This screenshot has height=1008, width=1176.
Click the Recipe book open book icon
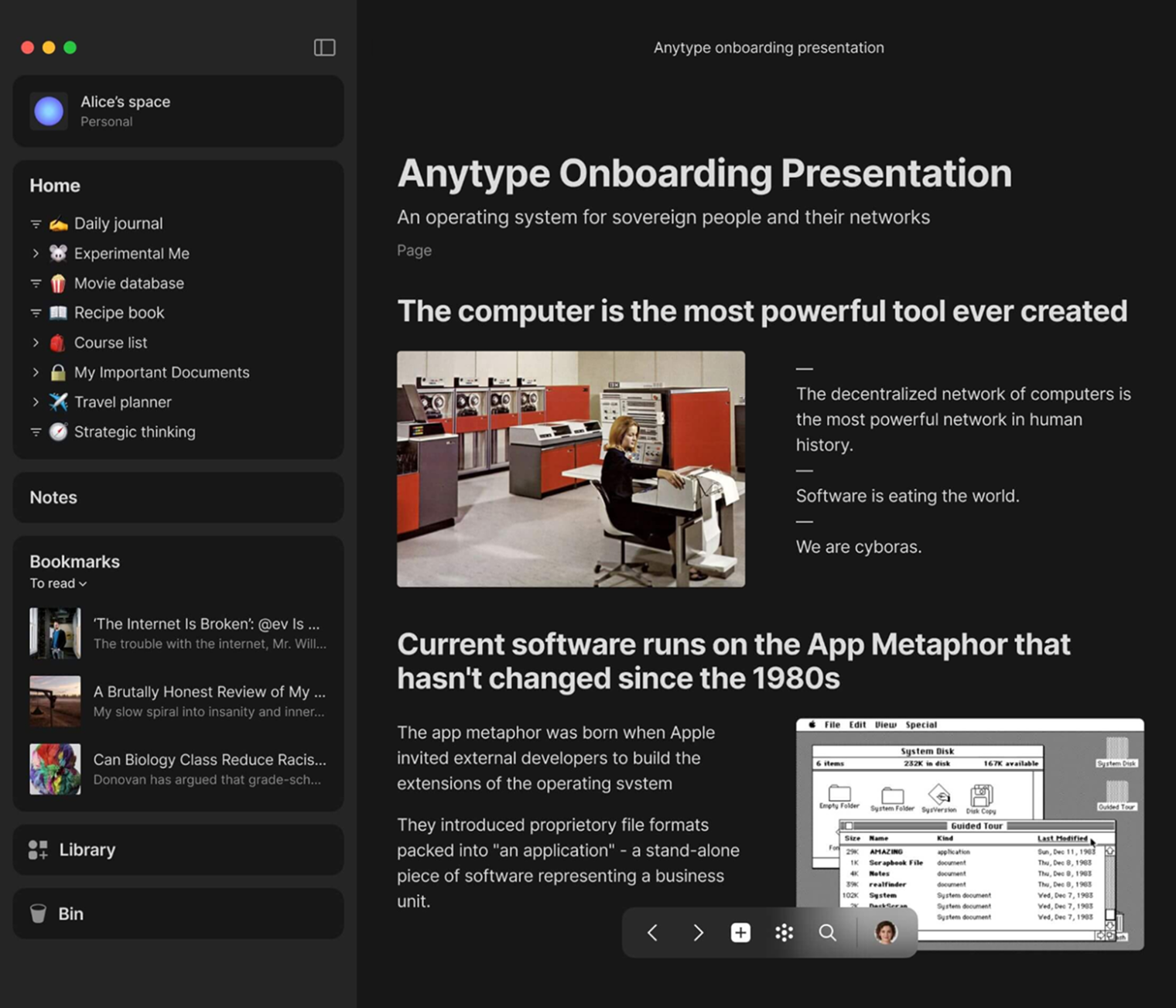(x=58, y=313)
